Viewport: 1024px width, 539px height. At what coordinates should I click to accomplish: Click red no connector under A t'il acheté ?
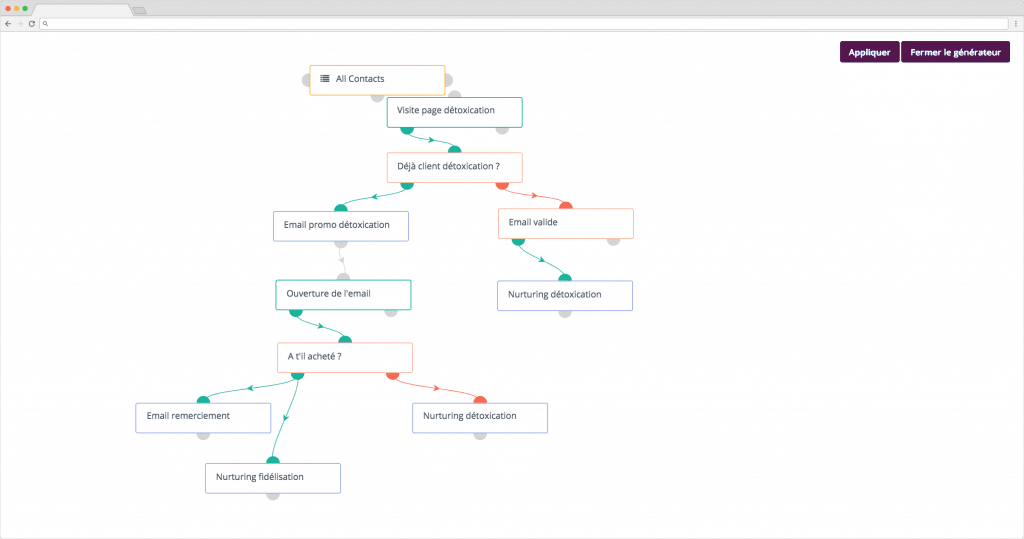(392, 376)
